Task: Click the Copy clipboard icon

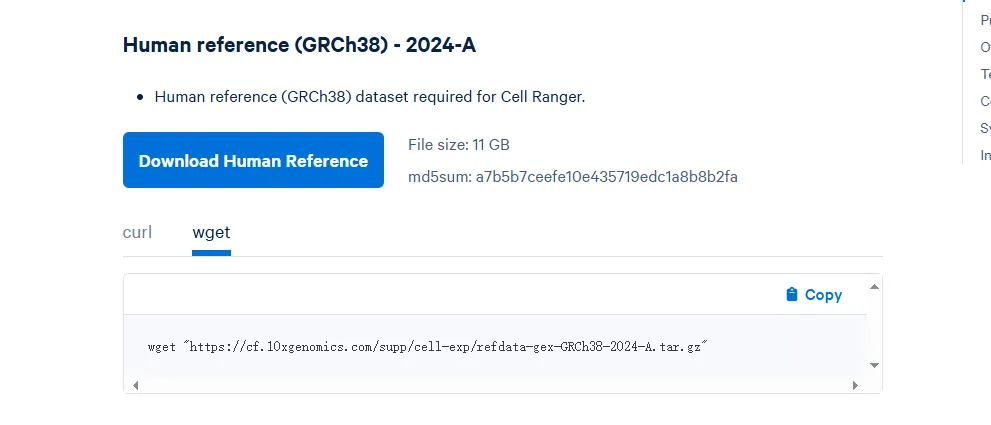Action: point(792,294)
